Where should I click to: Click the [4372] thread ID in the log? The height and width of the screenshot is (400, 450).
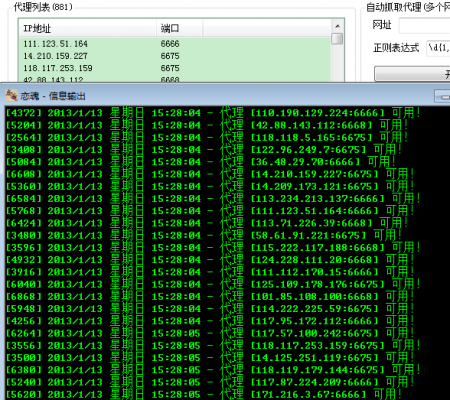[24, 113]
